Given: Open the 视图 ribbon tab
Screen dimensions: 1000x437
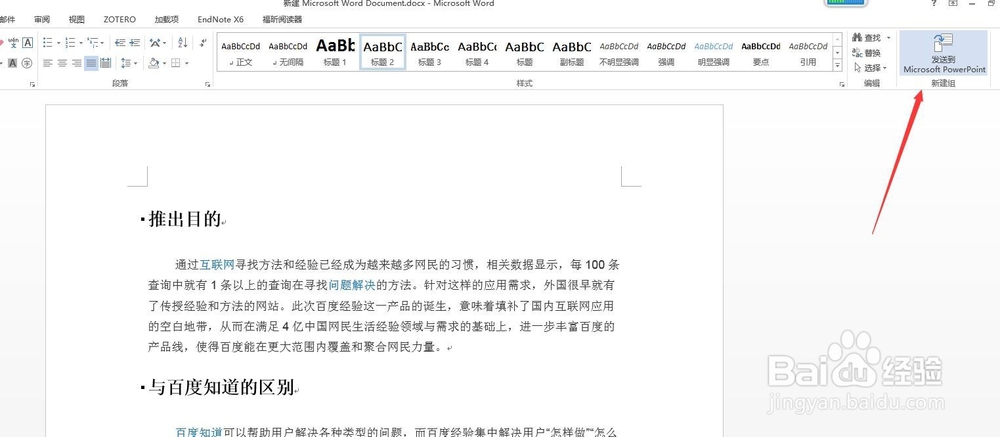Looking at the screenshot, I should point(77,20).
